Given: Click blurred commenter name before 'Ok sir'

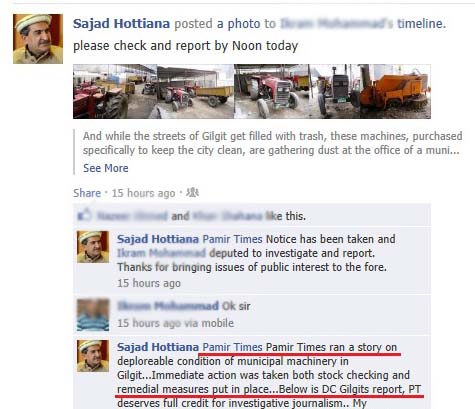Looking at the screenshot, I should (x=168, y=306).
